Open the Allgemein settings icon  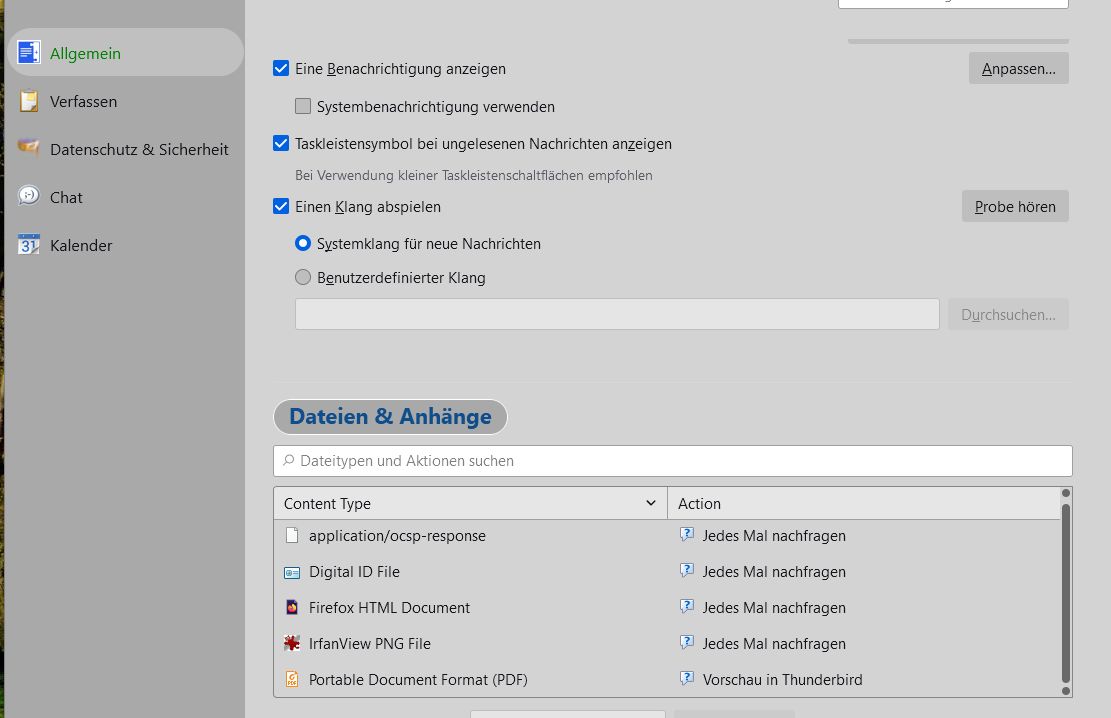coord(29,53)
